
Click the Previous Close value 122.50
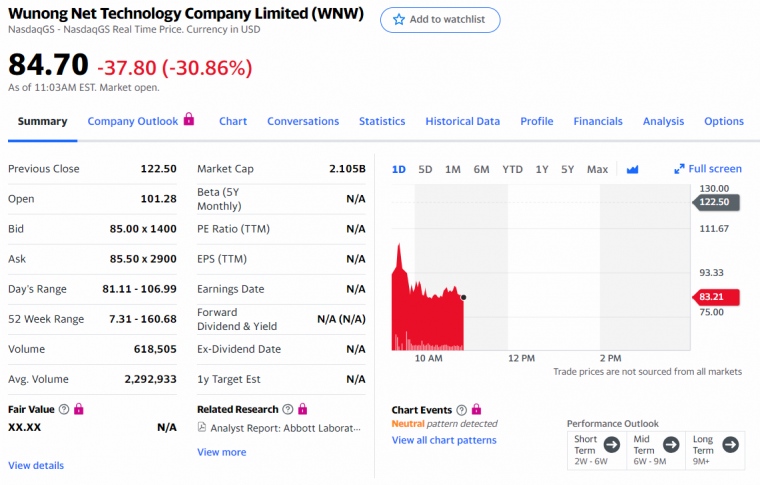pos(158,169)
